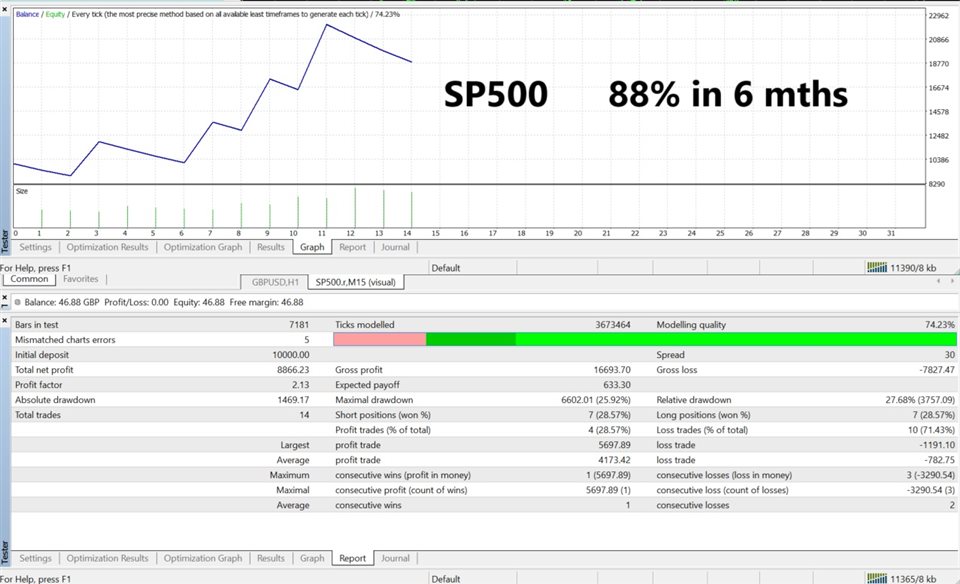The height and width of the screenshot is (584, 960).
Task: Select the Favorites tab
Action: [80, 279]
